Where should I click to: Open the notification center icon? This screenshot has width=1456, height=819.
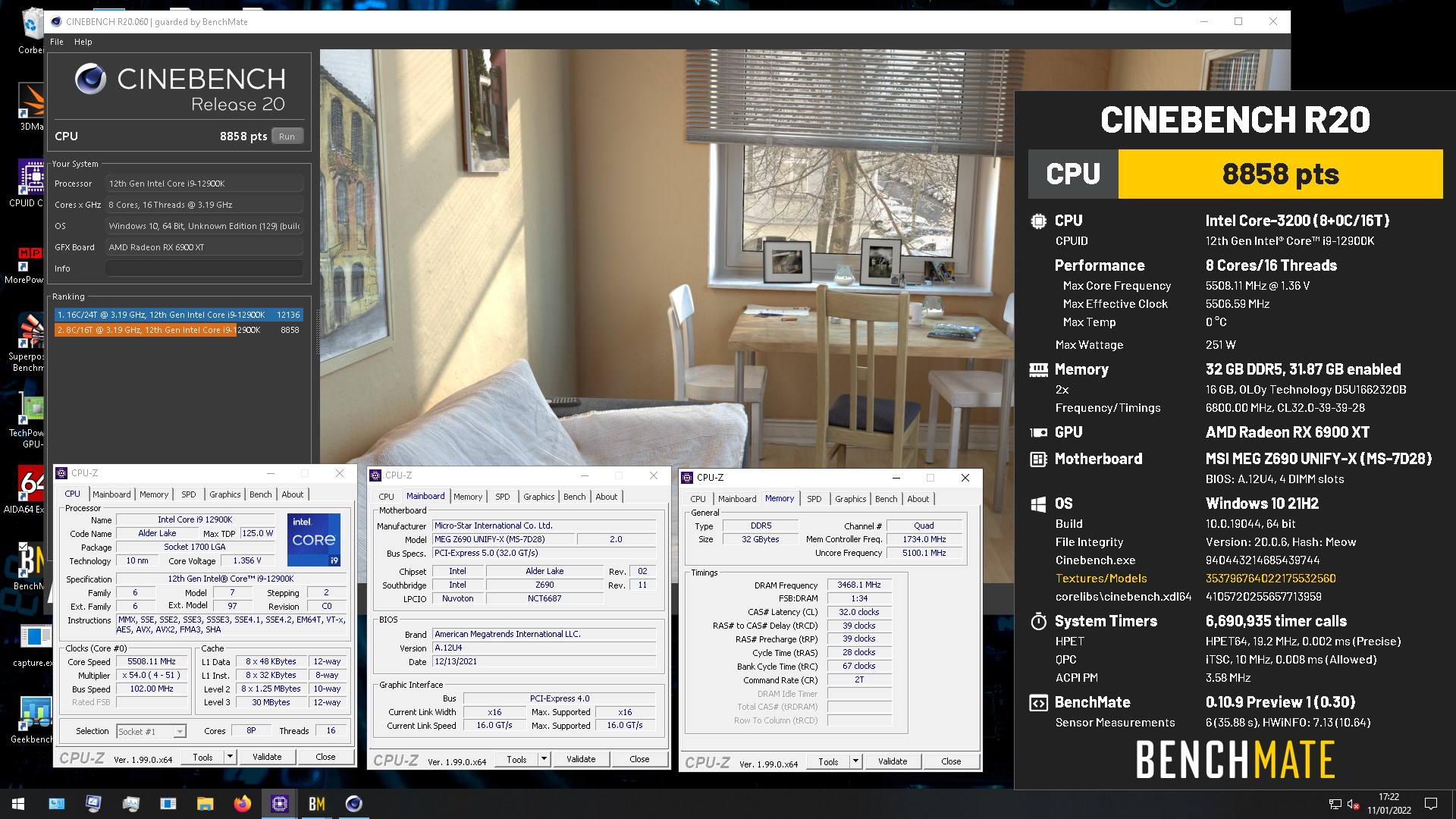point(1431,804)
